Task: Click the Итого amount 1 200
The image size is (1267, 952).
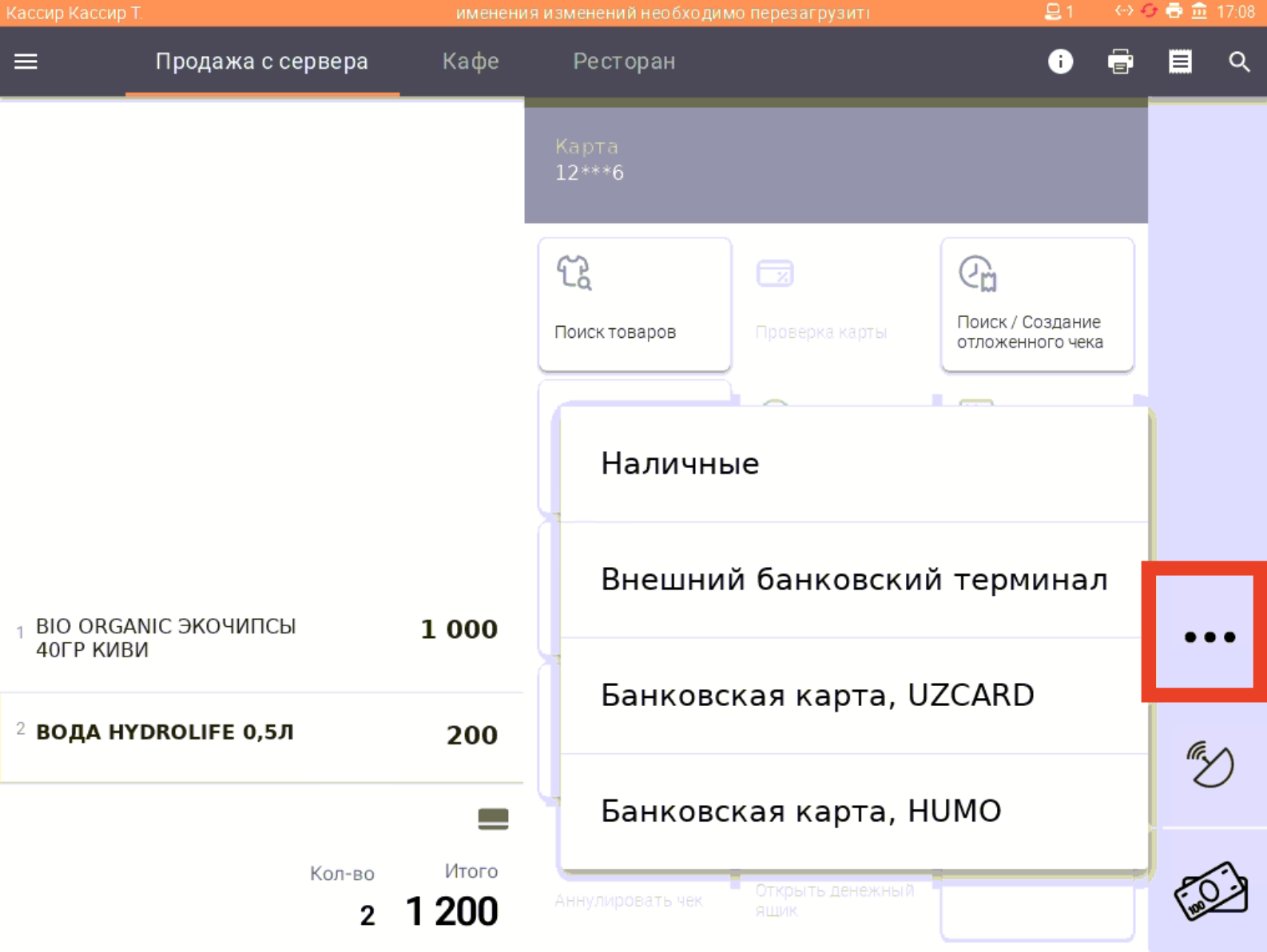Action: (451, 911)
